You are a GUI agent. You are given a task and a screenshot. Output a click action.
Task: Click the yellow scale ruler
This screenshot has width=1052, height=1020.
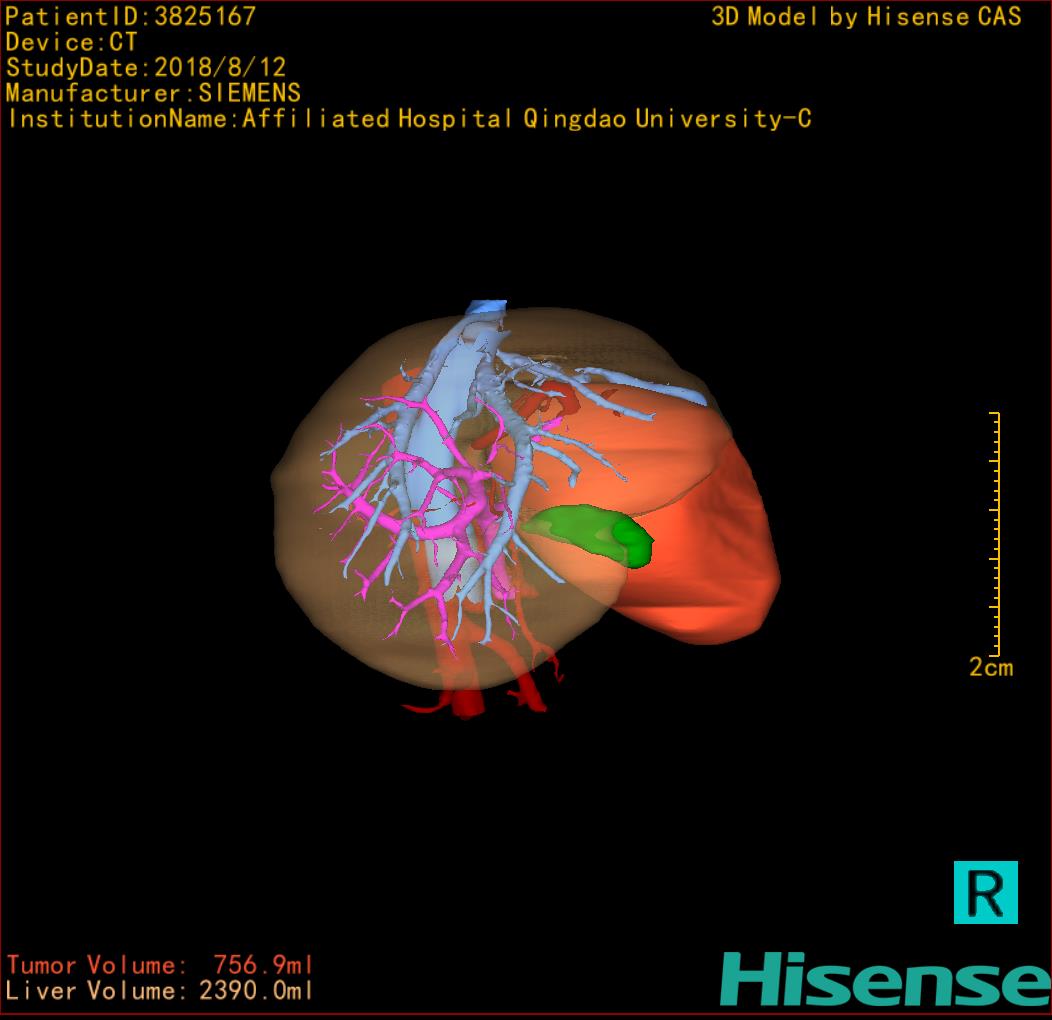pyautogui.click(x=995, y=533)
